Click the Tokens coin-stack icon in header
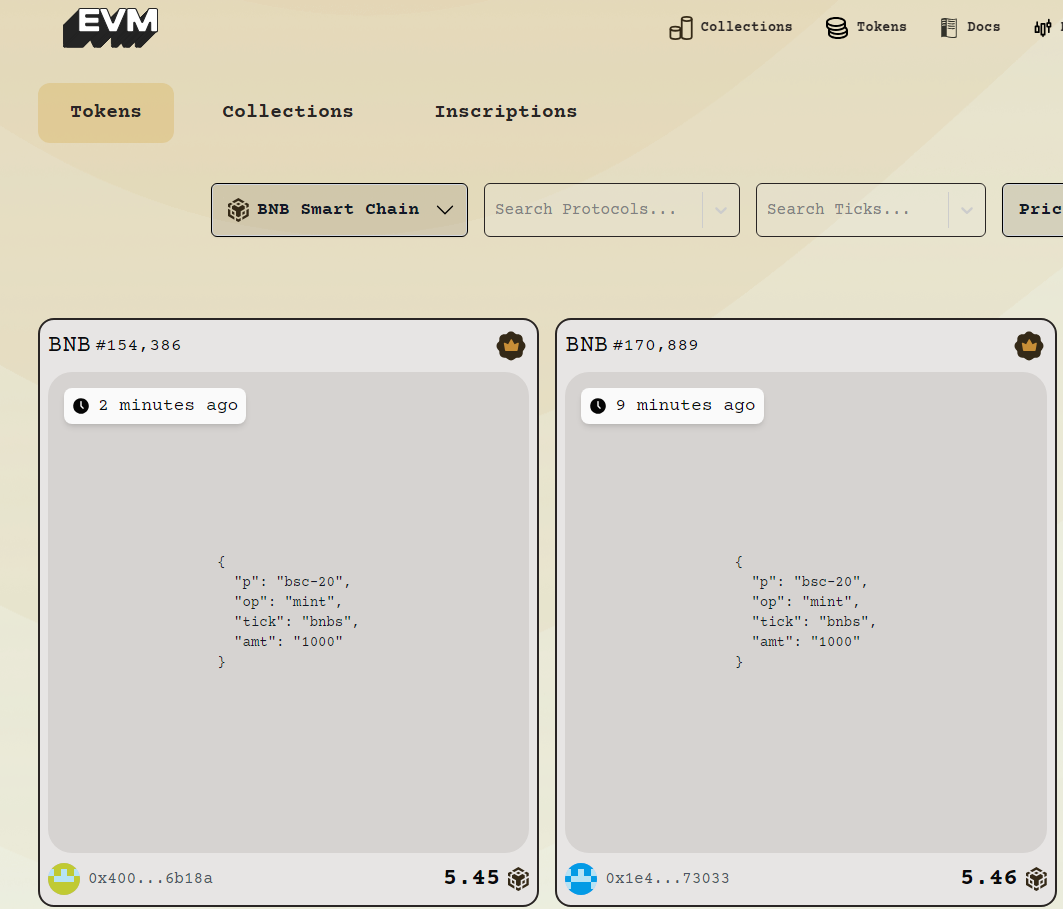1063x909 pixels. pos(837,28)
